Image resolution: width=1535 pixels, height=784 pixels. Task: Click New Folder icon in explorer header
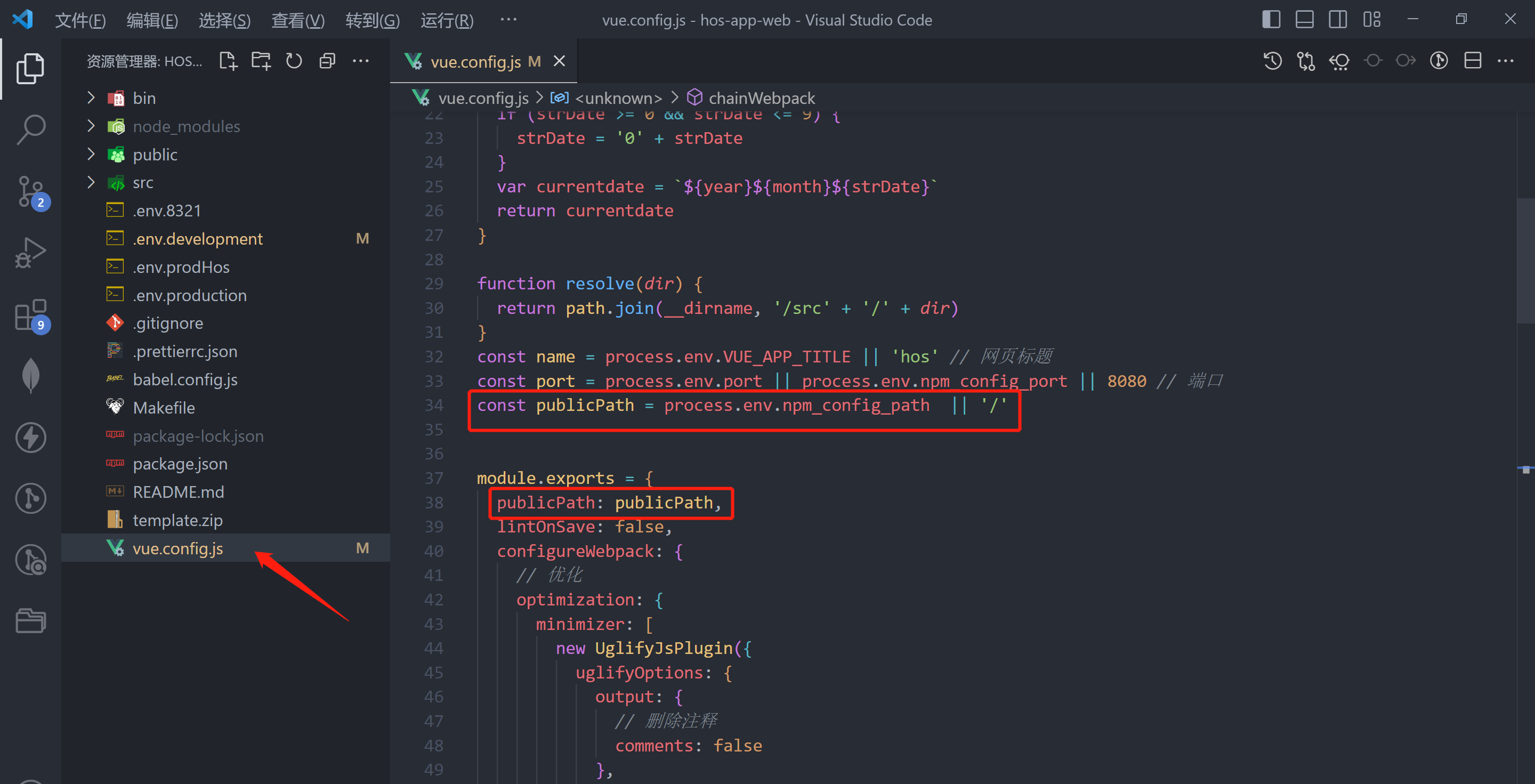261,61
